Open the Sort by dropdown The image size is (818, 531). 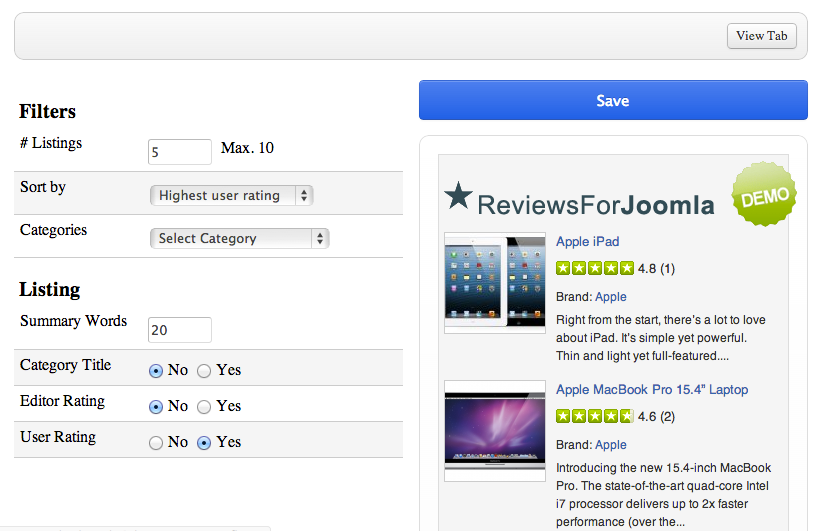point(231,195)
